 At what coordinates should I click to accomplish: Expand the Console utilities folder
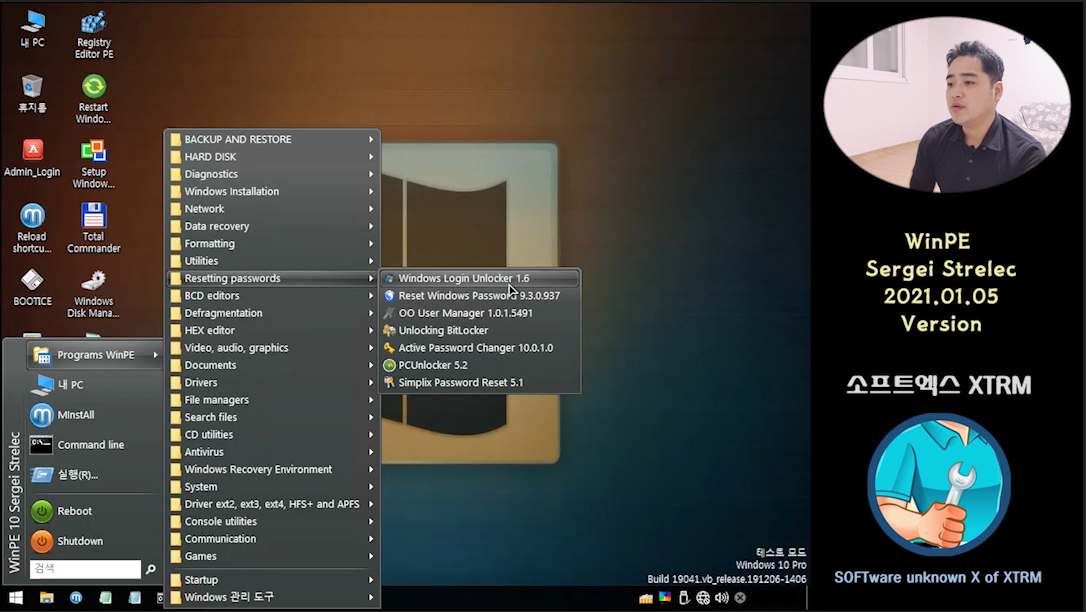[x=272, y=521]
